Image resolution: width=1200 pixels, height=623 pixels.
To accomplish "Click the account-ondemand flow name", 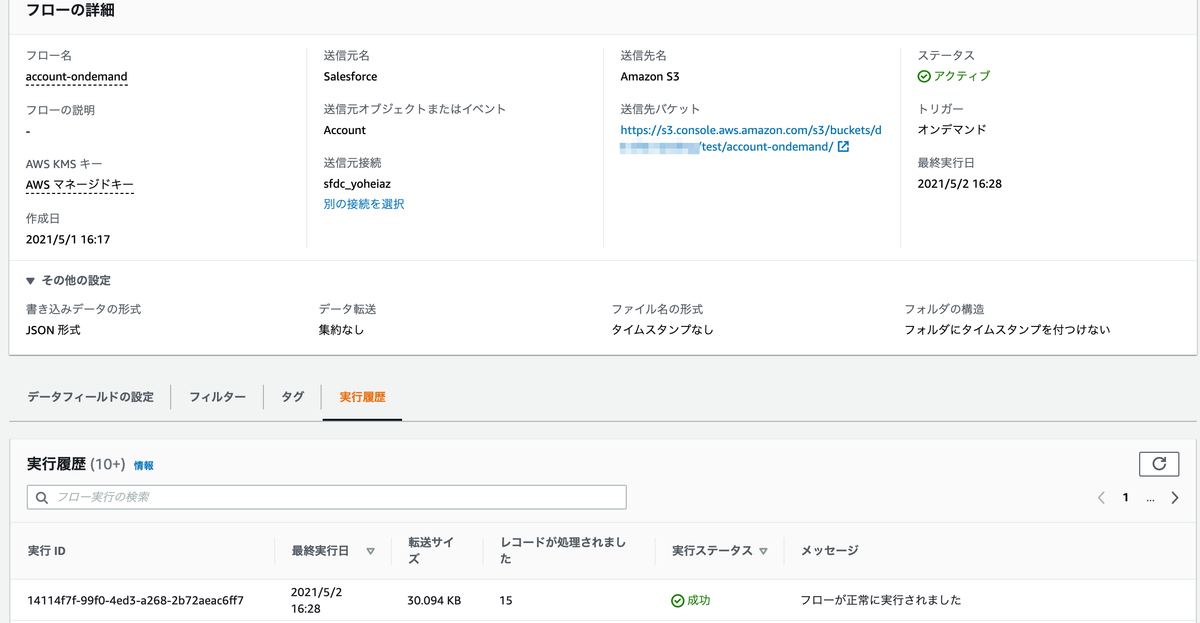I will point(77,76).
